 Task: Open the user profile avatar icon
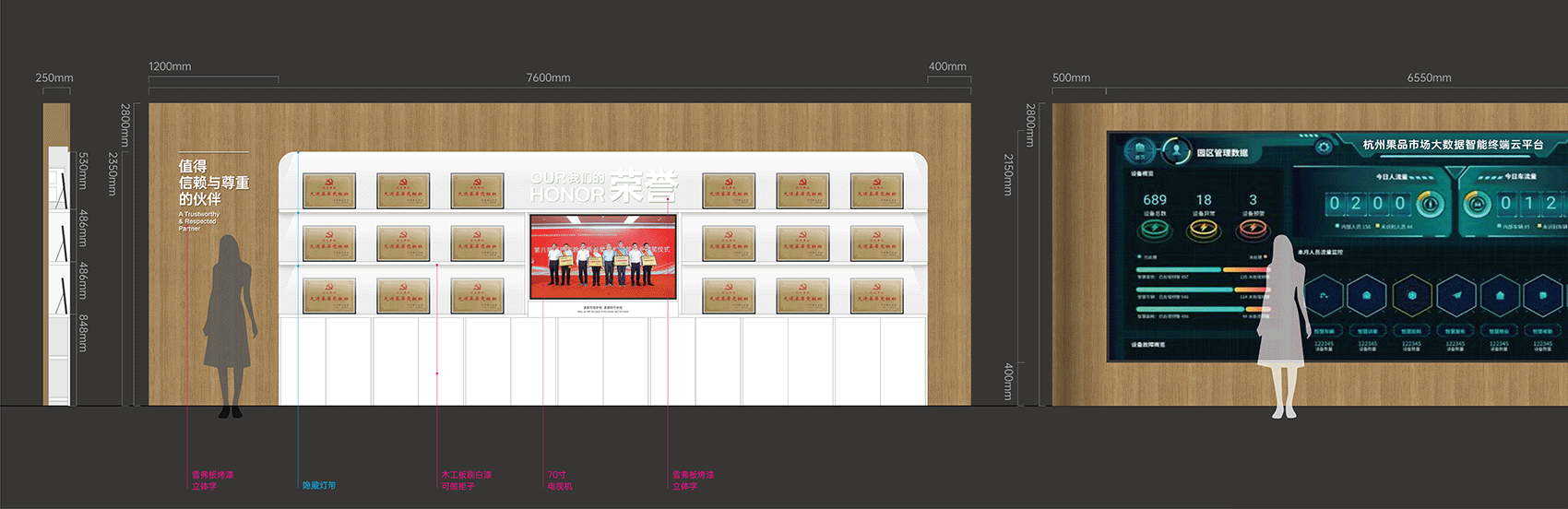[1176, 149]
